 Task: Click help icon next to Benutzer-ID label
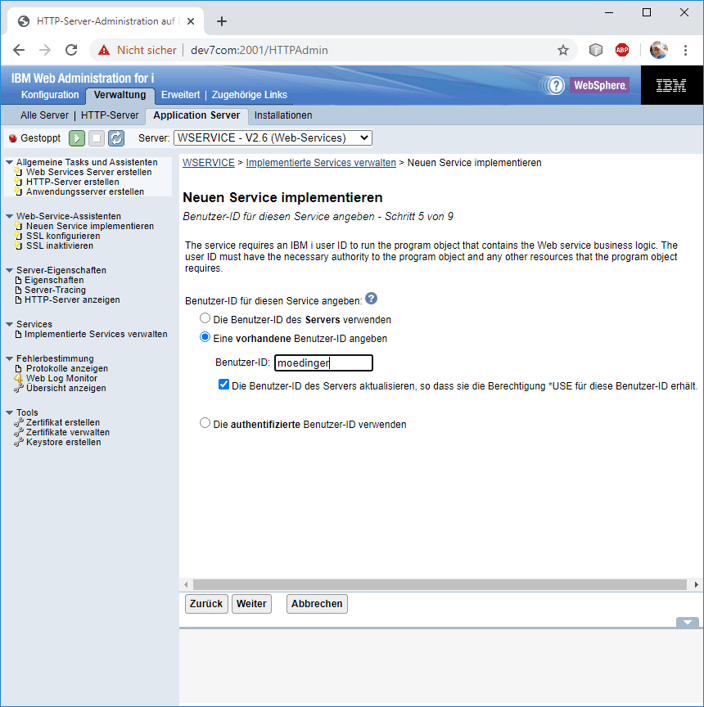click(371, 298)
